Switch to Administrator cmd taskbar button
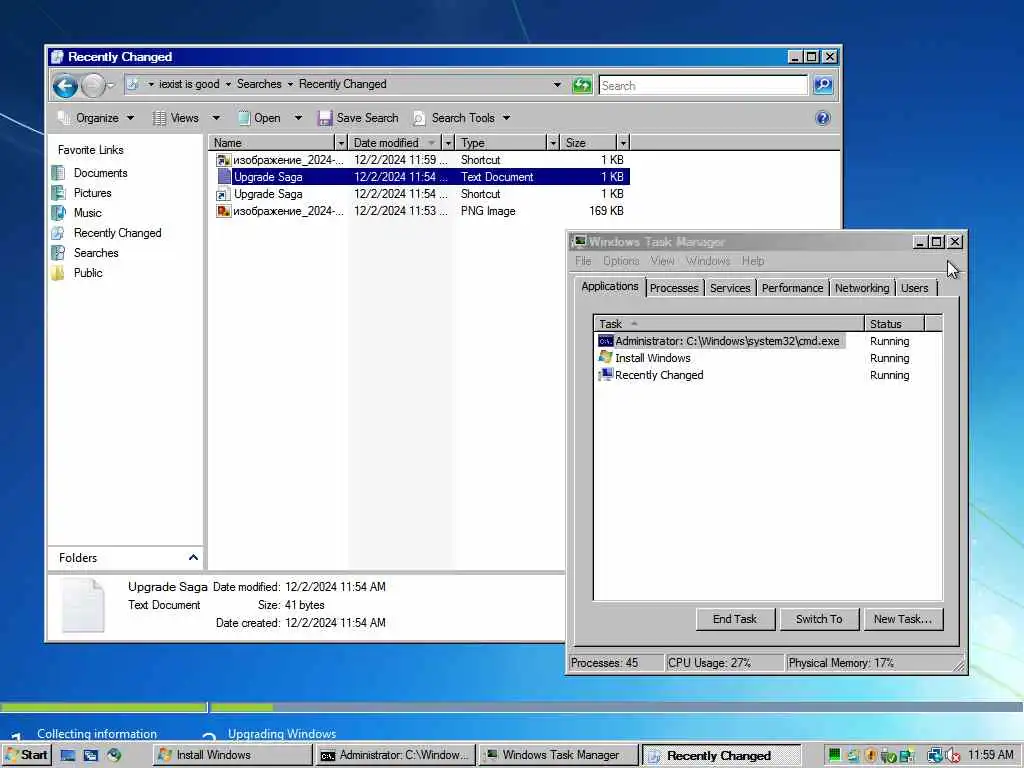The width and height of the screenshot is (1024, 768). pyautogui.click(x=396, y=756)
